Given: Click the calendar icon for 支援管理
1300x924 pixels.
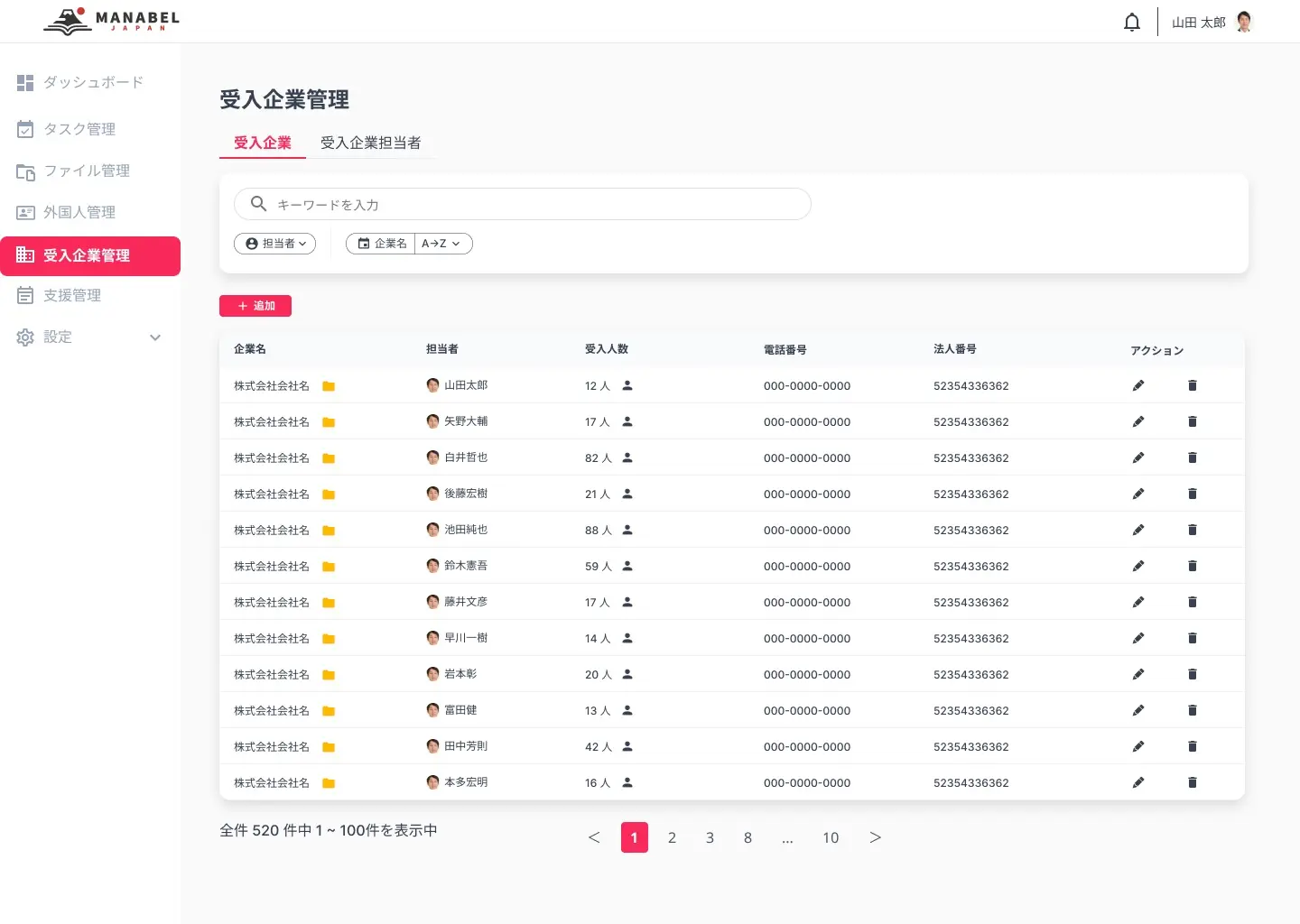Looking at the screenshot, I should (24, 294).
